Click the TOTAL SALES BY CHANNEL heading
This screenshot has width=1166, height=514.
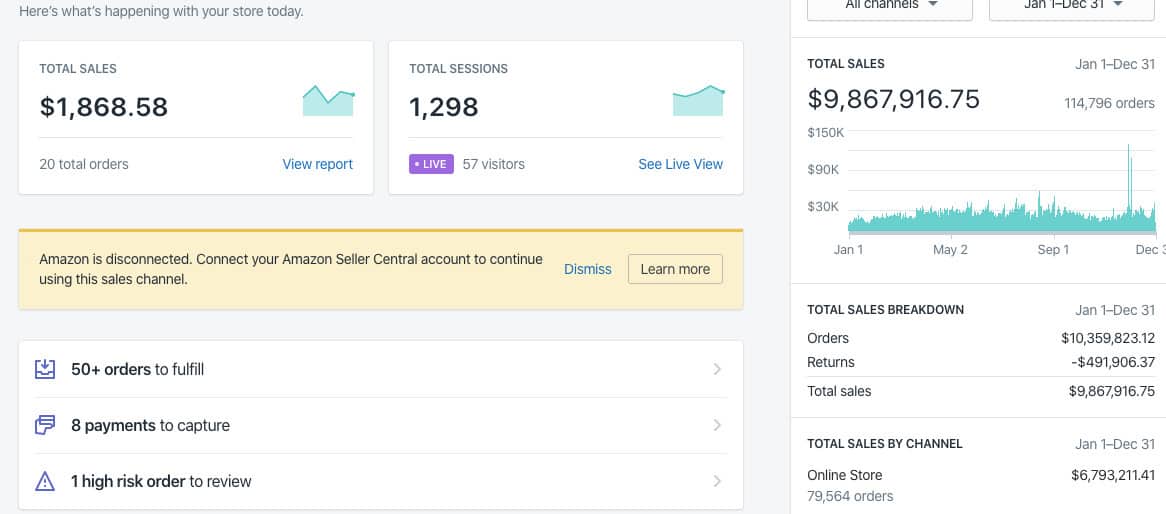(885, 444)
